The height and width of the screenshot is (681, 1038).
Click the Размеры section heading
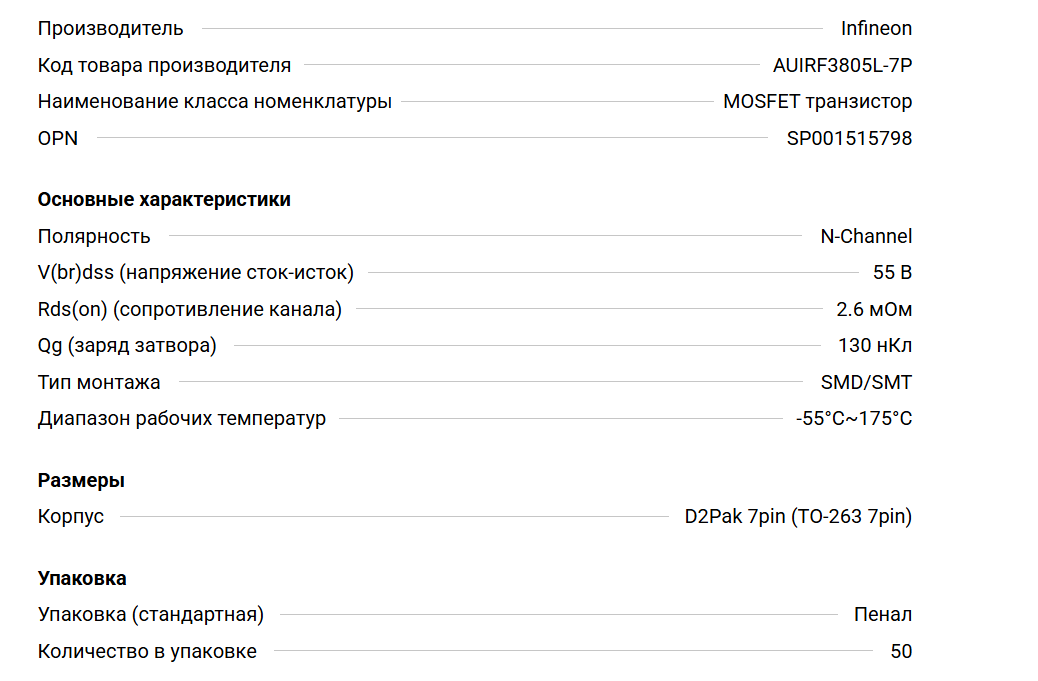click(81, 481)
